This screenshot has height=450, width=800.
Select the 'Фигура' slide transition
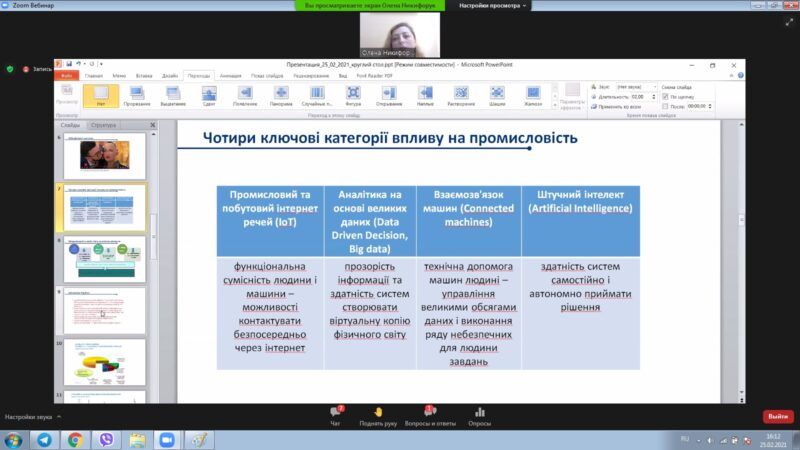click(x=353, y=95)
